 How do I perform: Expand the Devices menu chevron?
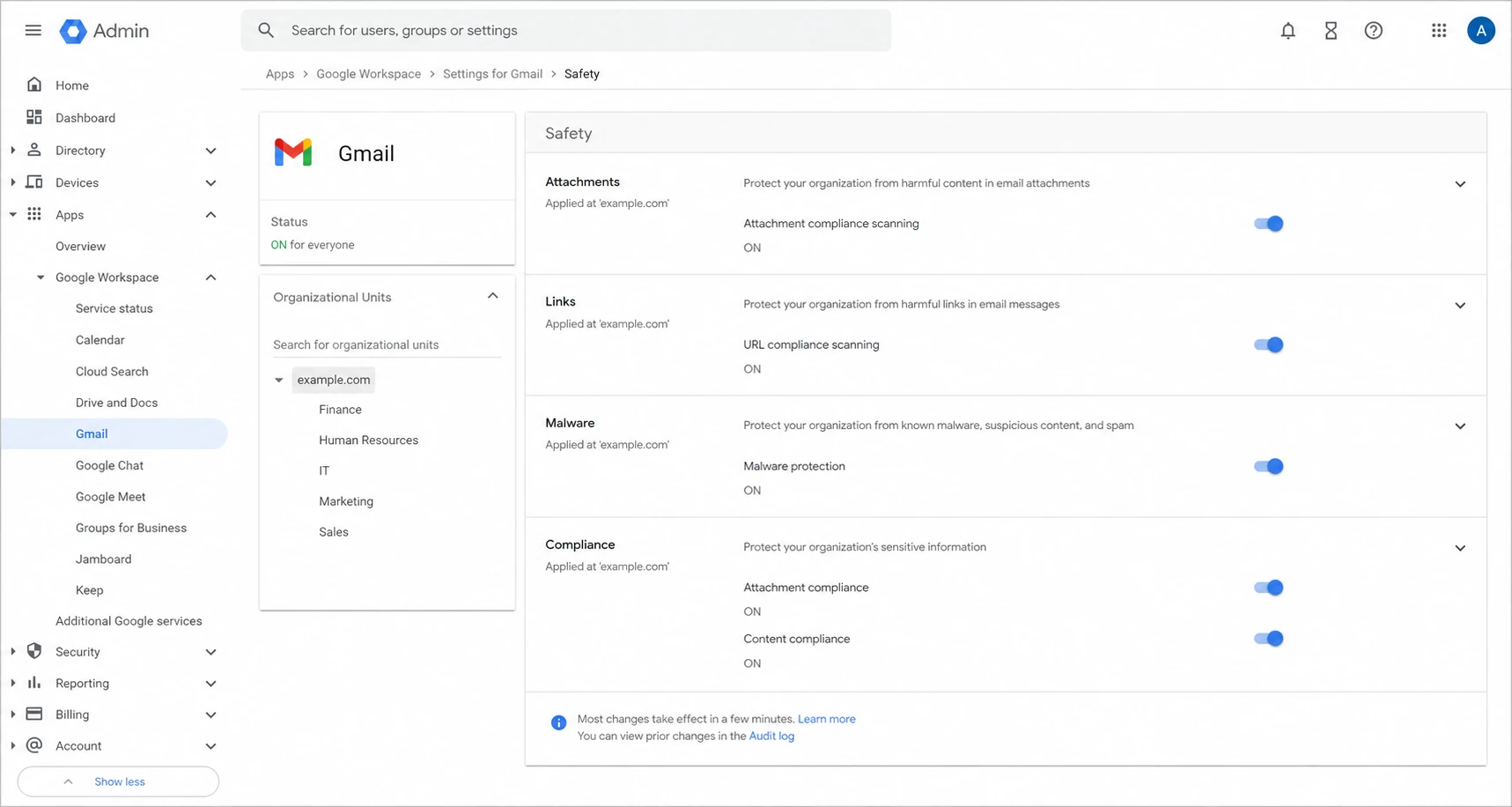pyautogui.click(x=210, y=183)
